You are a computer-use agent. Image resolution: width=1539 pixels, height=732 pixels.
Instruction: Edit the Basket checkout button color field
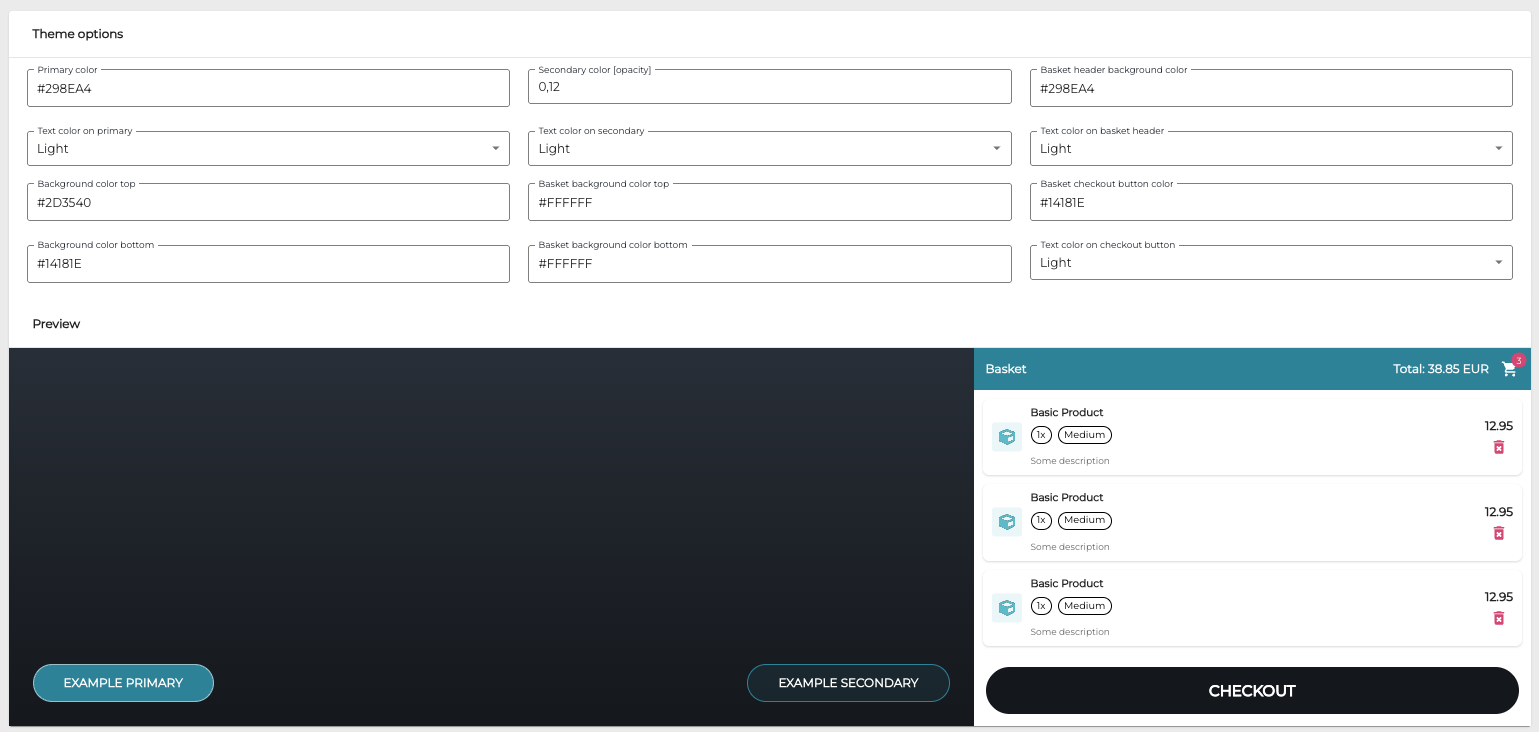[x=1271, y=202]
